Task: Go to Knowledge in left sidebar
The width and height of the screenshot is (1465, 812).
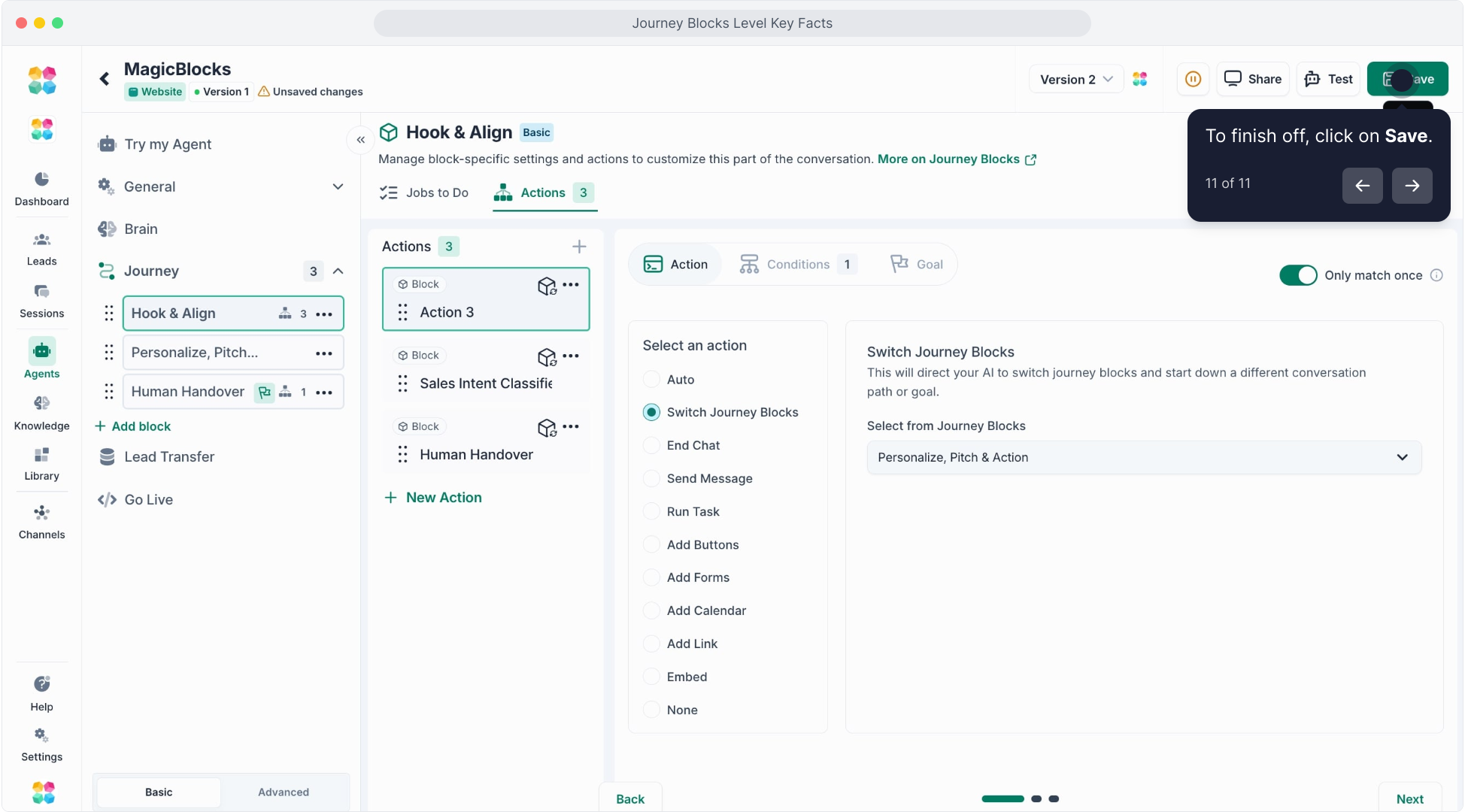Action: pos(41,413)
